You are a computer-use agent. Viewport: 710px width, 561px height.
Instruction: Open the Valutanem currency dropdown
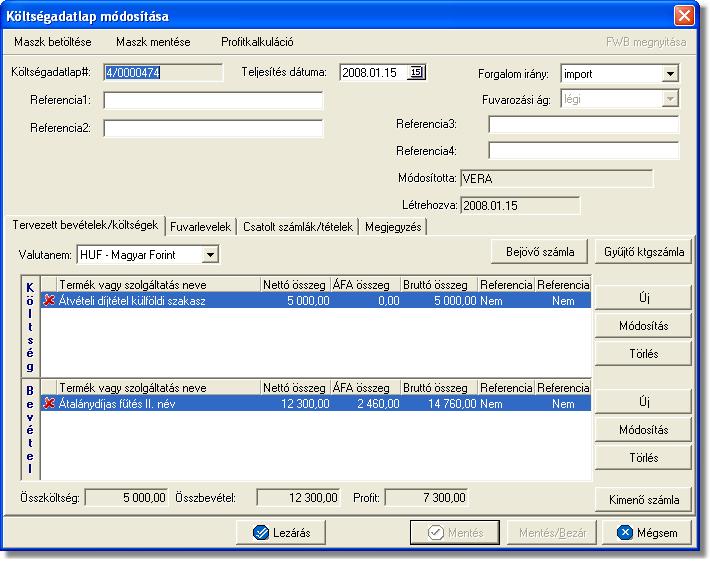click(x=210, y=255)
